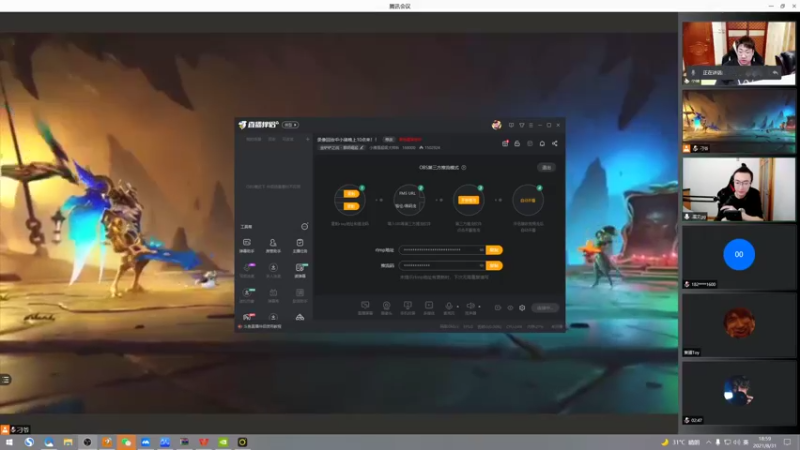This screenshot has height=450, width=800.
Task: Select the shared screen thumbnail in Tencent Meeting
Action: pyautogui.click(x=739, y=121)
